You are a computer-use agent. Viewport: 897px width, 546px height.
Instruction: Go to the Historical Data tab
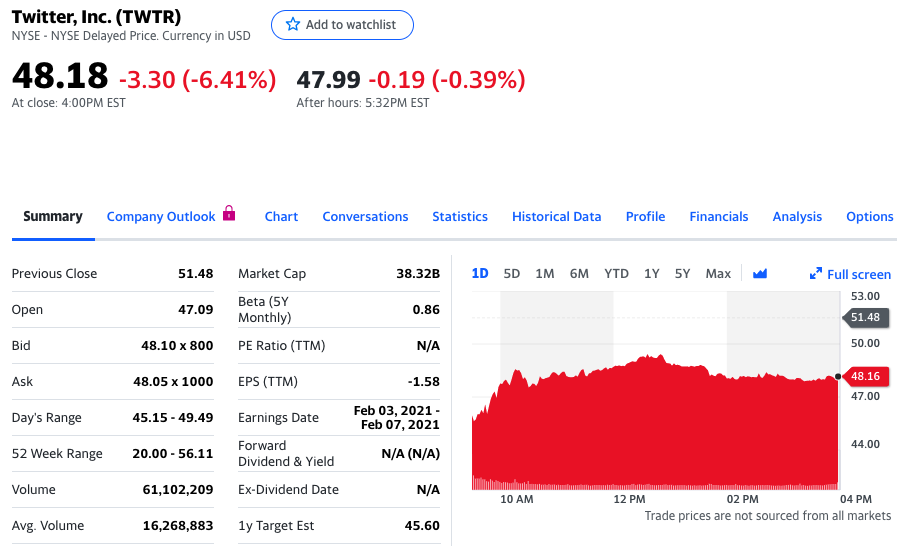(x=556, y=217)
